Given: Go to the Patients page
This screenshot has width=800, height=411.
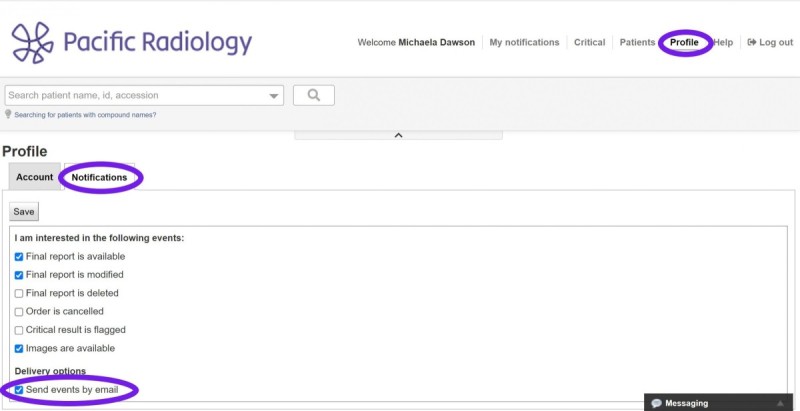Looking at the screenshot, I should [637, 42].
